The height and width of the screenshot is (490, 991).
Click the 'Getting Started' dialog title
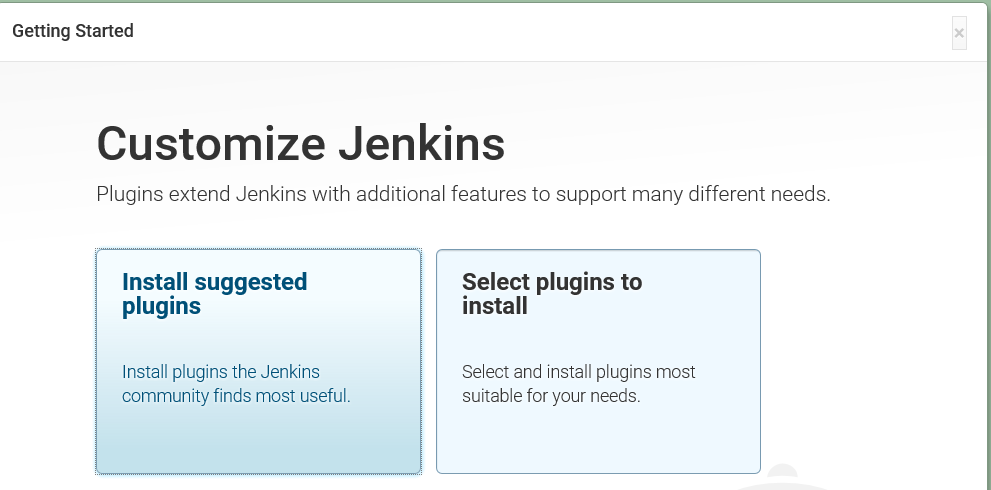pos(73,31)
